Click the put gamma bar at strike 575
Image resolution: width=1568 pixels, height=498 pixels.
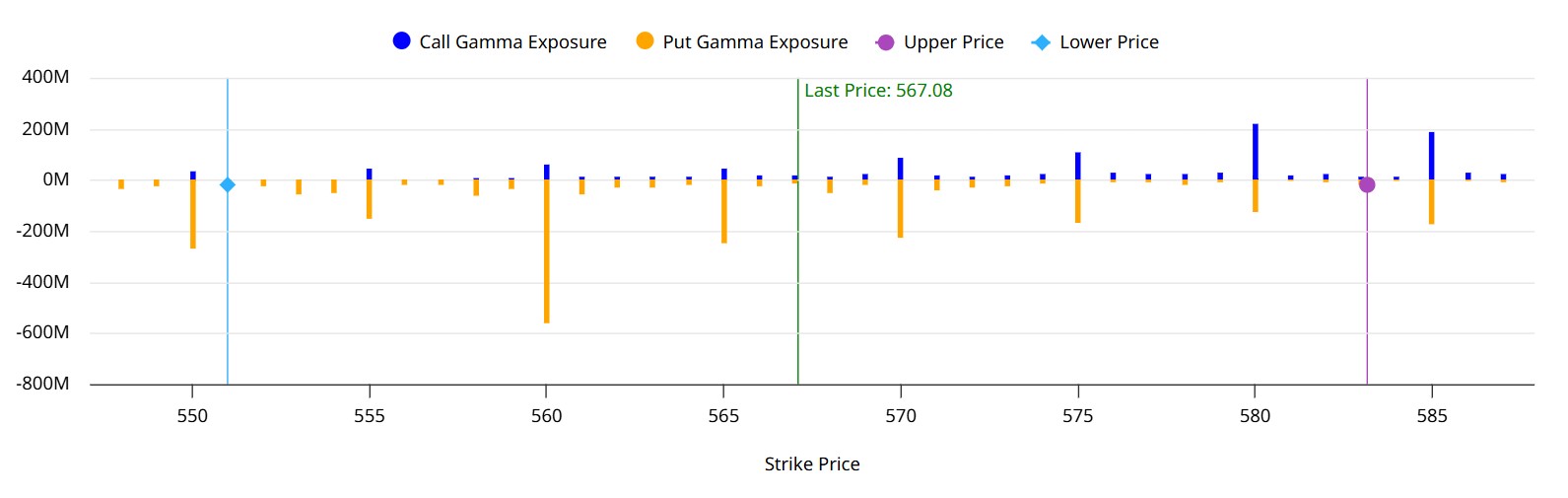1078,201
